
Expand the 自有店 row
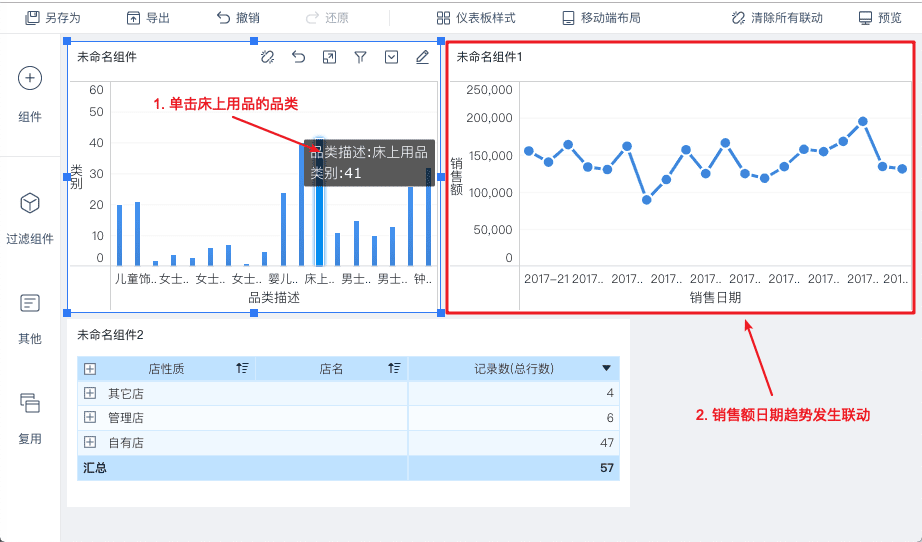(90, 442)
